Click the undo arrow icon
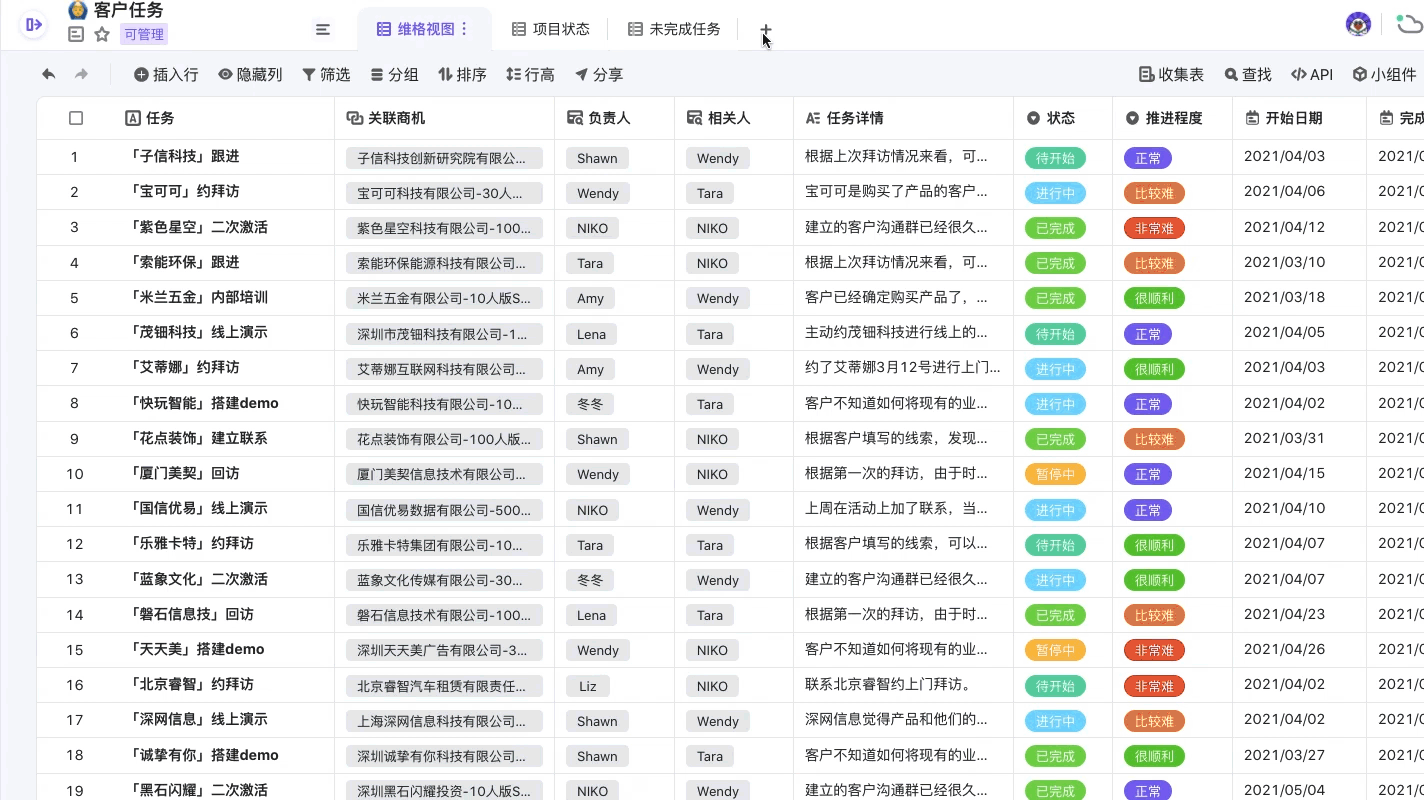The image size is (1424, 800). [48, 74]
